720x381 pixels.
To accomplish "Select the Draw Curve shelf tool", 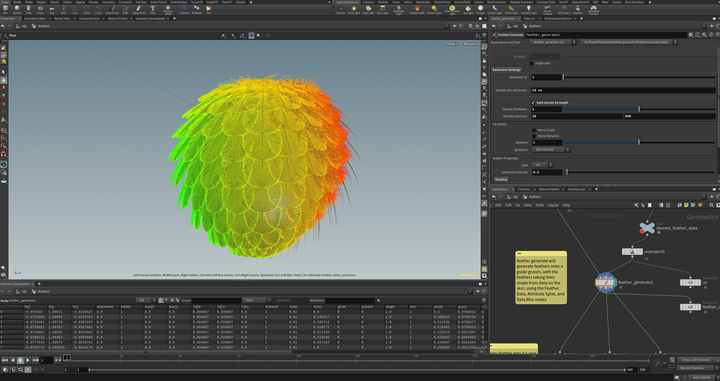I will click(112, 10).
